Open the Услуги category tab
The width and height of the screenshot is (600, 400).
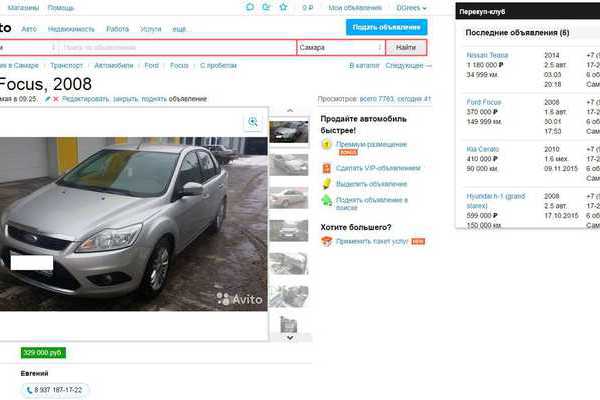point(151,29)
